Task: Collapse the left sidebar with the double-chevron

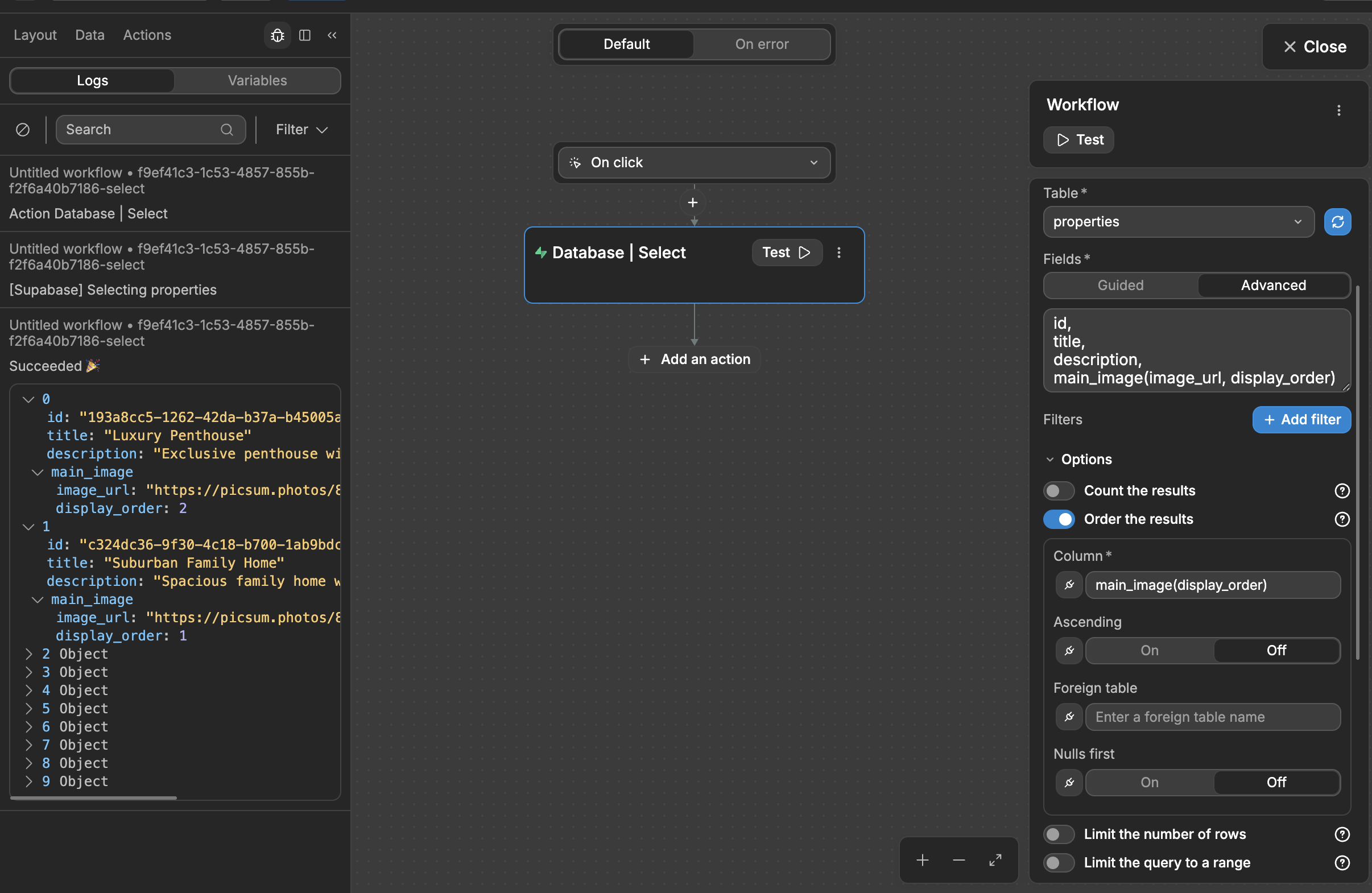Action: pyautogui.click(x=332, y=35)
